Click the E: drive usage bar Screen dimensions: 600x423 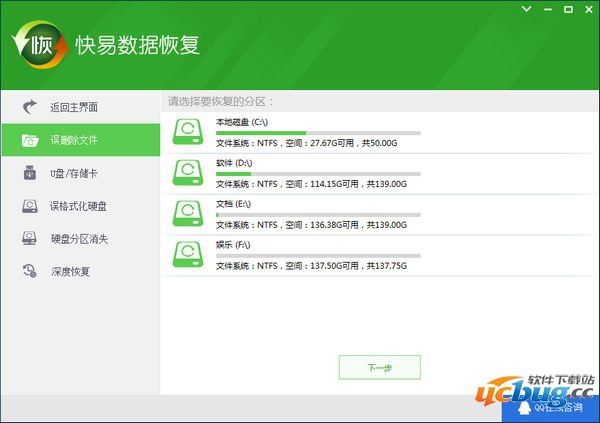point(318,215)
